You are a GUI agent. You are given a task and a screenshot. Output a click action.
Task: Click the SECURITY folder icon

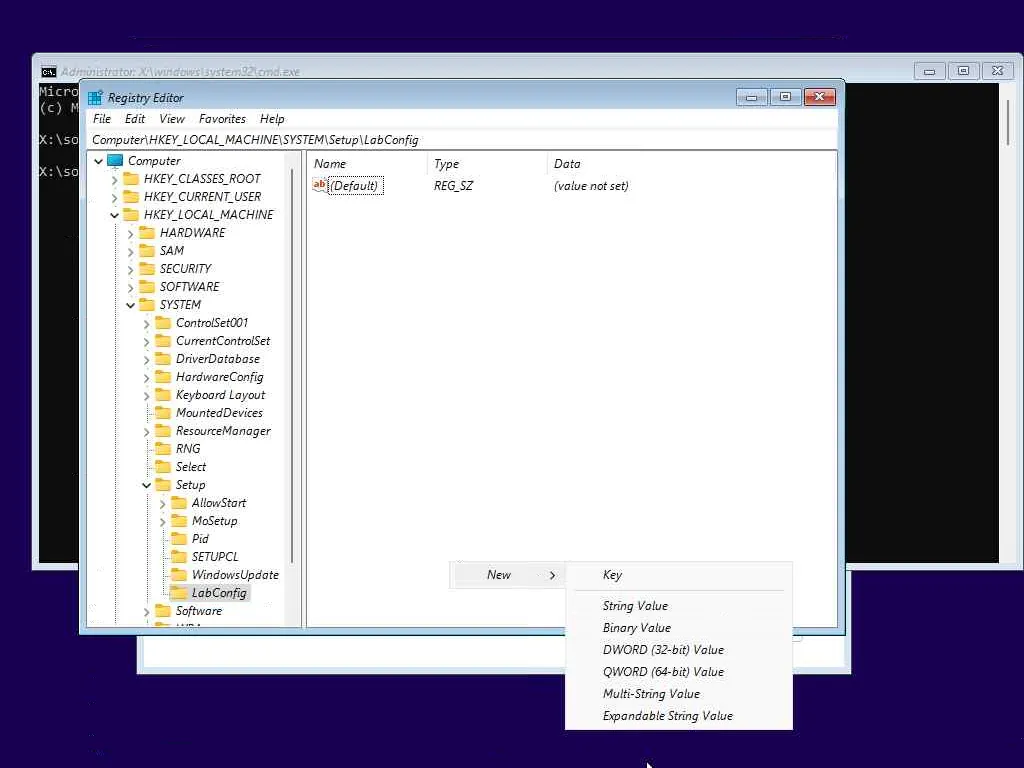(x=147, y=268)
